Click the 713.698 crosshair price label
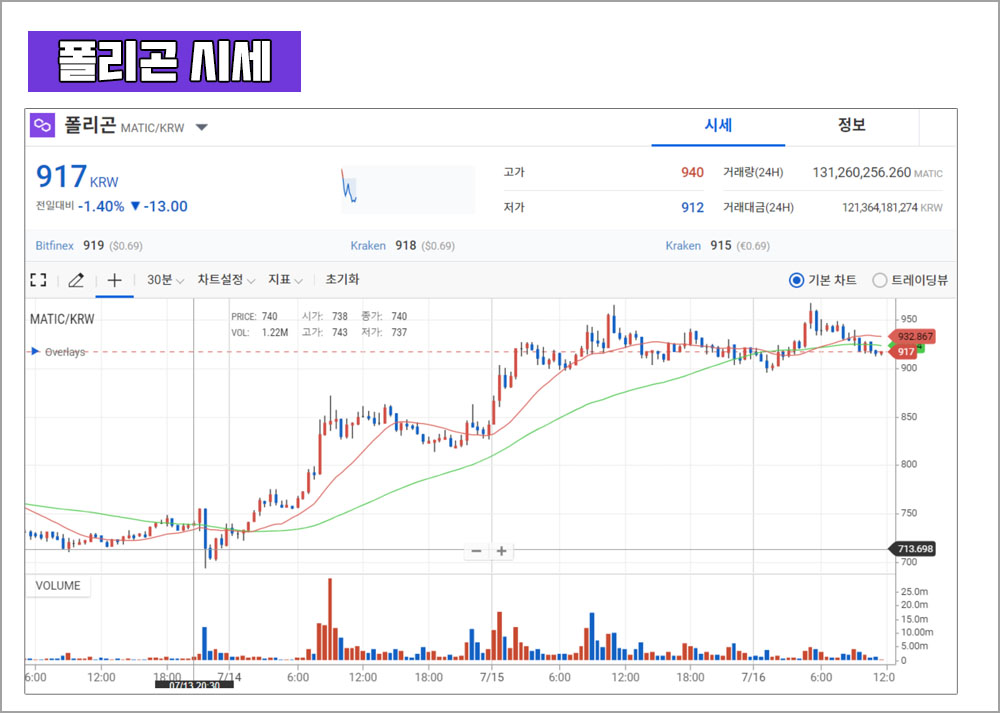1000x713 pixels. coord(912,548)
